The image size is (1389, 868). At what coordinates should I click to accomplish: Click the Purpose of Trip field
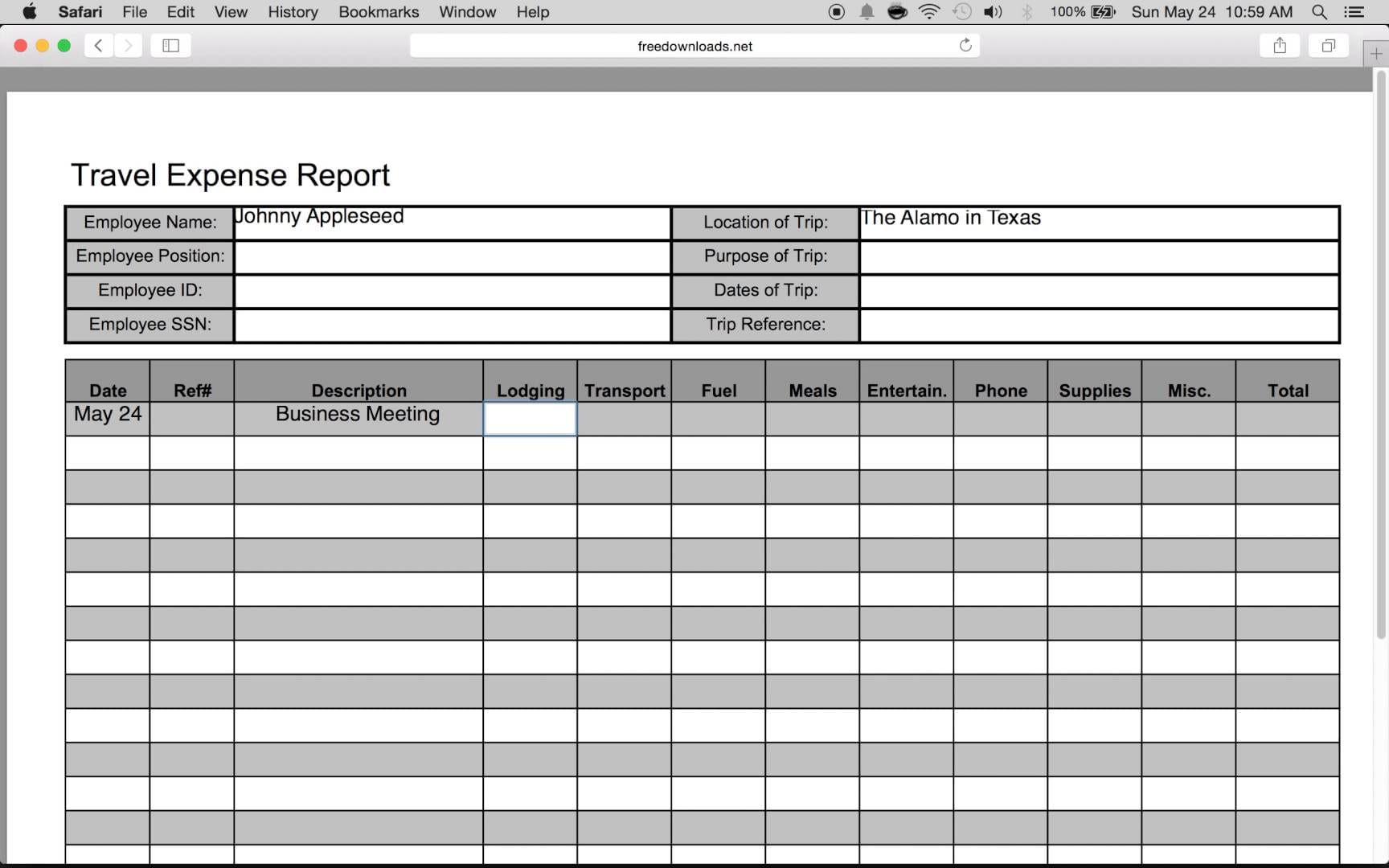point(1099,257)
